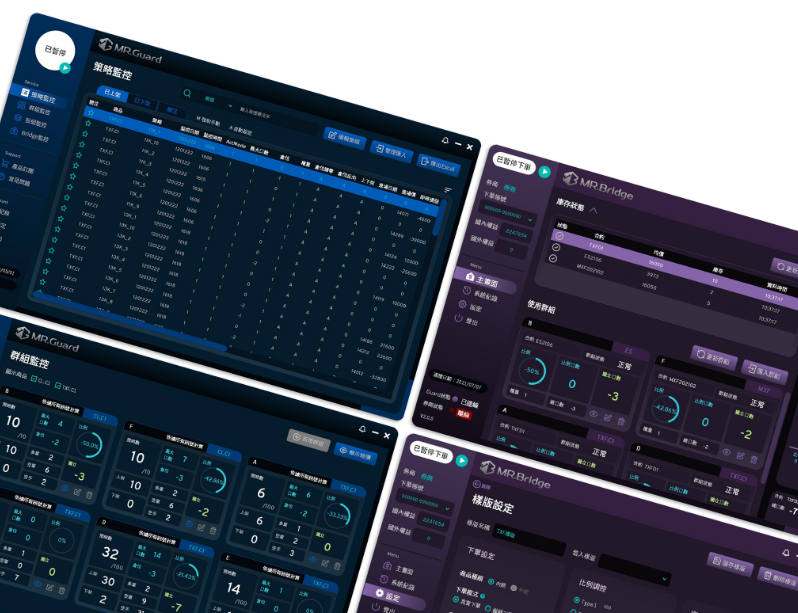798x613 pixels.
Task: Click edit icon on MR.Bridge MXF card
Action: [740, 456]
